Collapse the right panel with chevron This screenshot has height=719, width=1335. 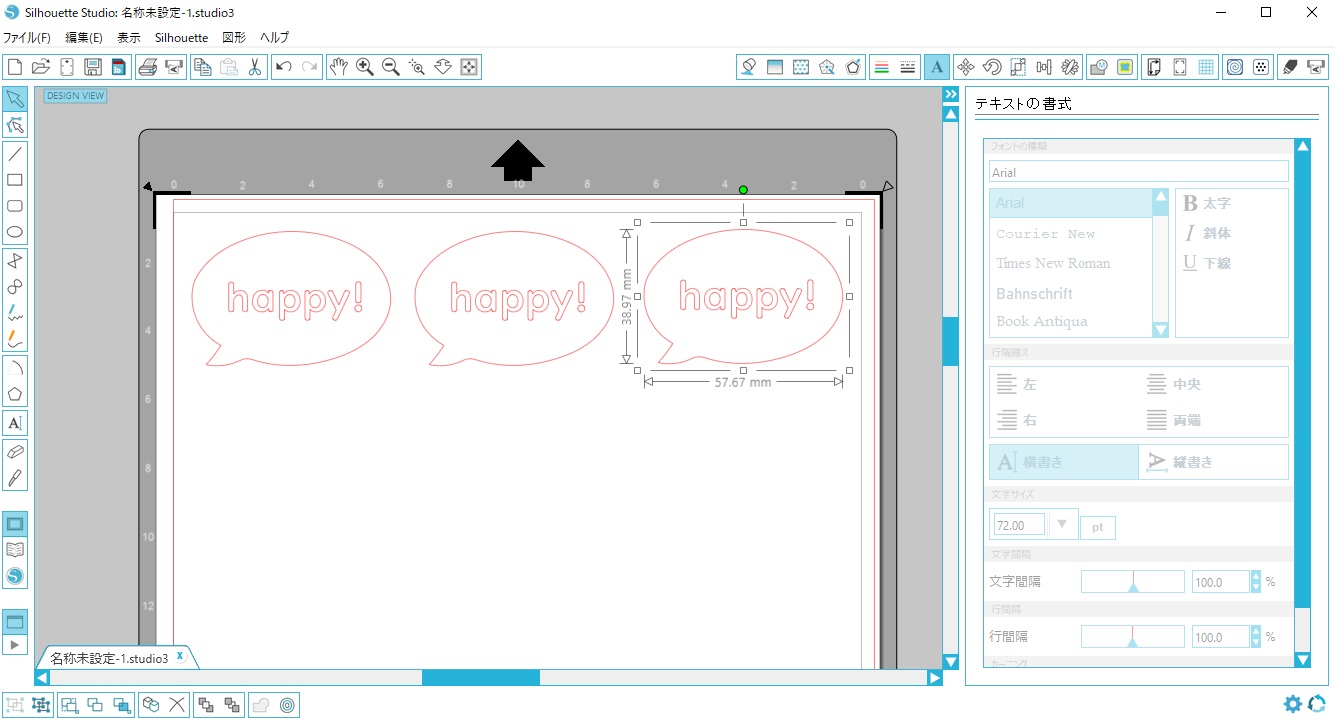pyautogui.click(x=951, y=94)
